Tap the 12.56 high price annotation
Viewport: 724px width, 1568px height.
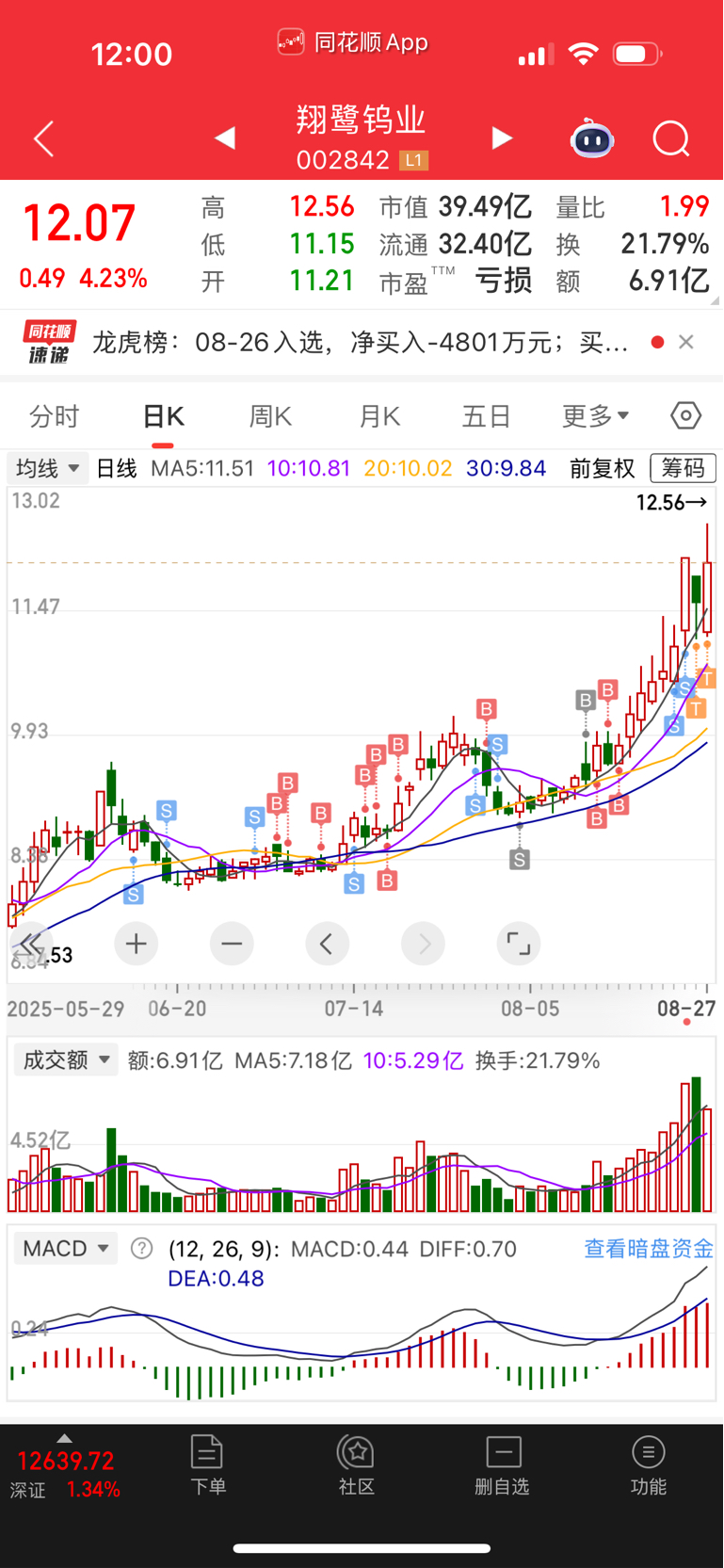(x=671, y=503)
